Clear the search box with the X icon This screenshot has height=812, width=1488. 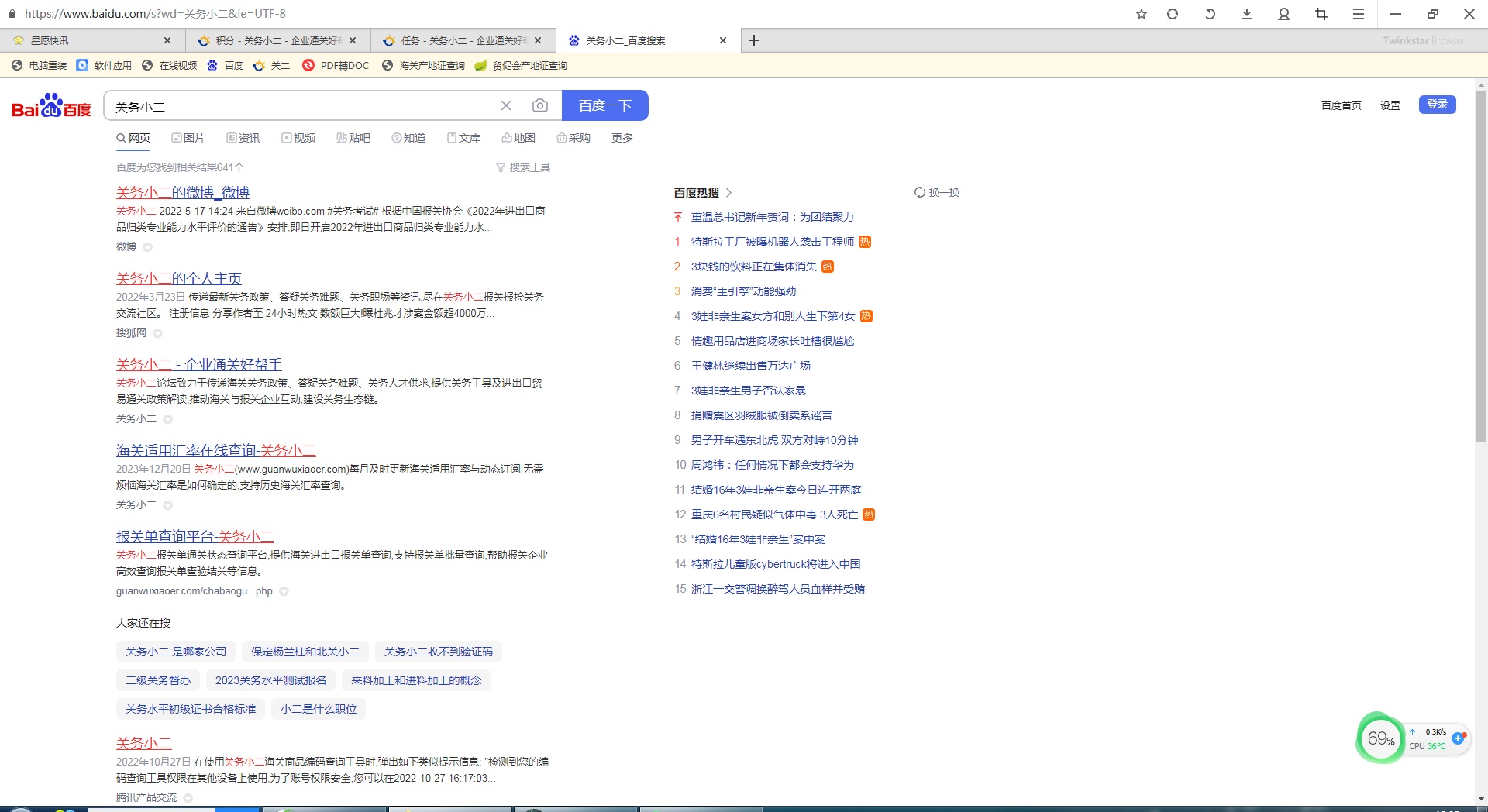(506, 105)
